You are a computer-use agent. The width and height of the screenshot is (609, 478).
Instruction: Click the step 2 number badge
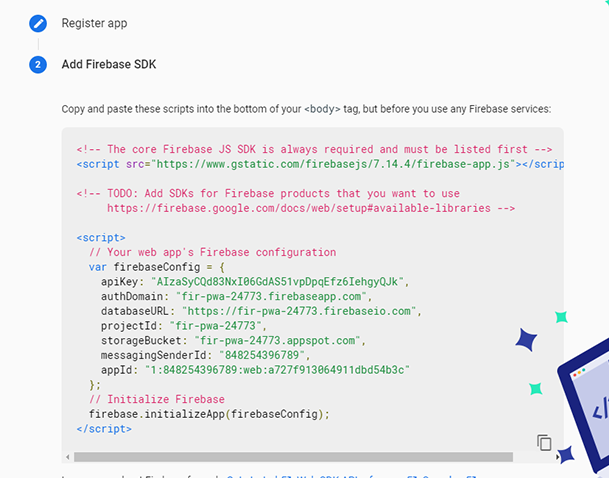click(x=38, y=65)
